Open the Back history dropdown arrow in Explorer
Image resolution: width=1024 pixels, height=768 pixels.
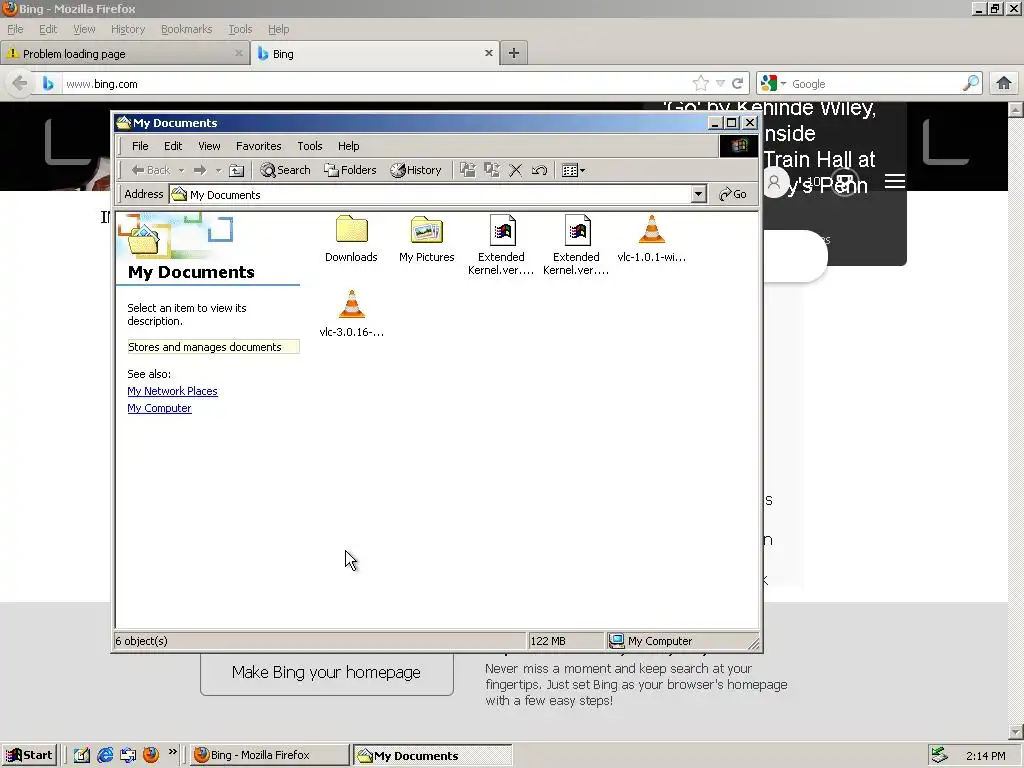[182, 170]
